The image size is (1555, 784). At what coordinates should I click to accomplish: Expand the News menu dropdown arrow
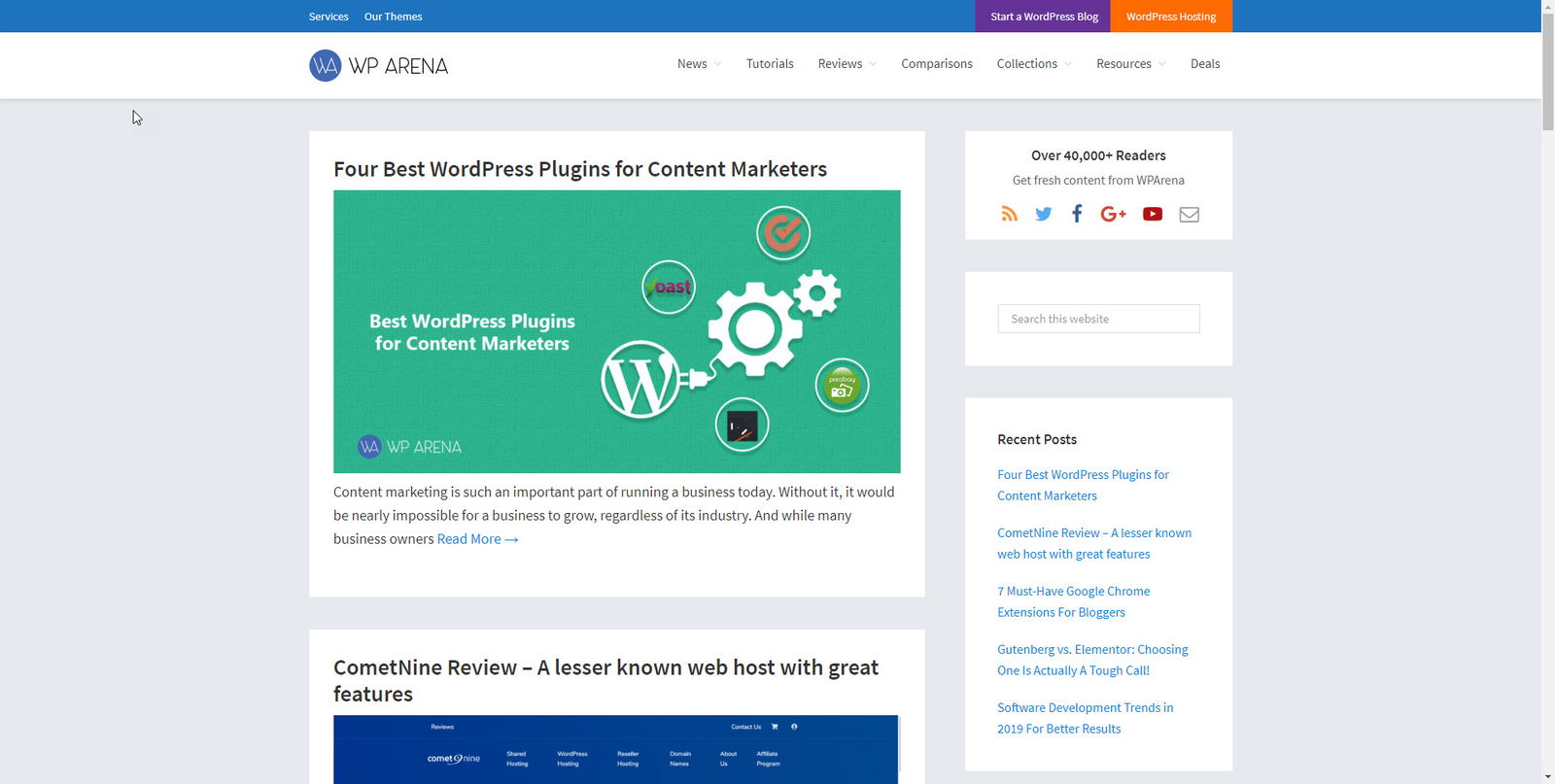[x=717, y=64]
